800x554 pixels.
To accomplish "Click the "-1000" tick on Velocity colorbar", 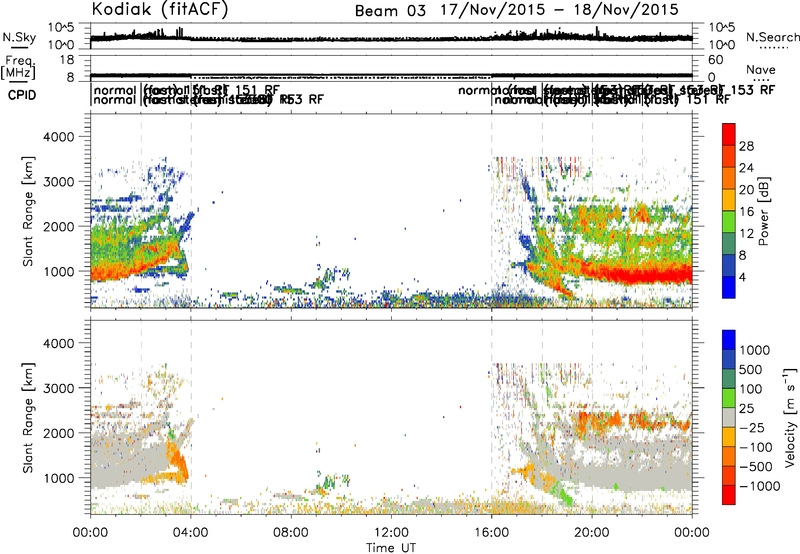I will point(760,486).
